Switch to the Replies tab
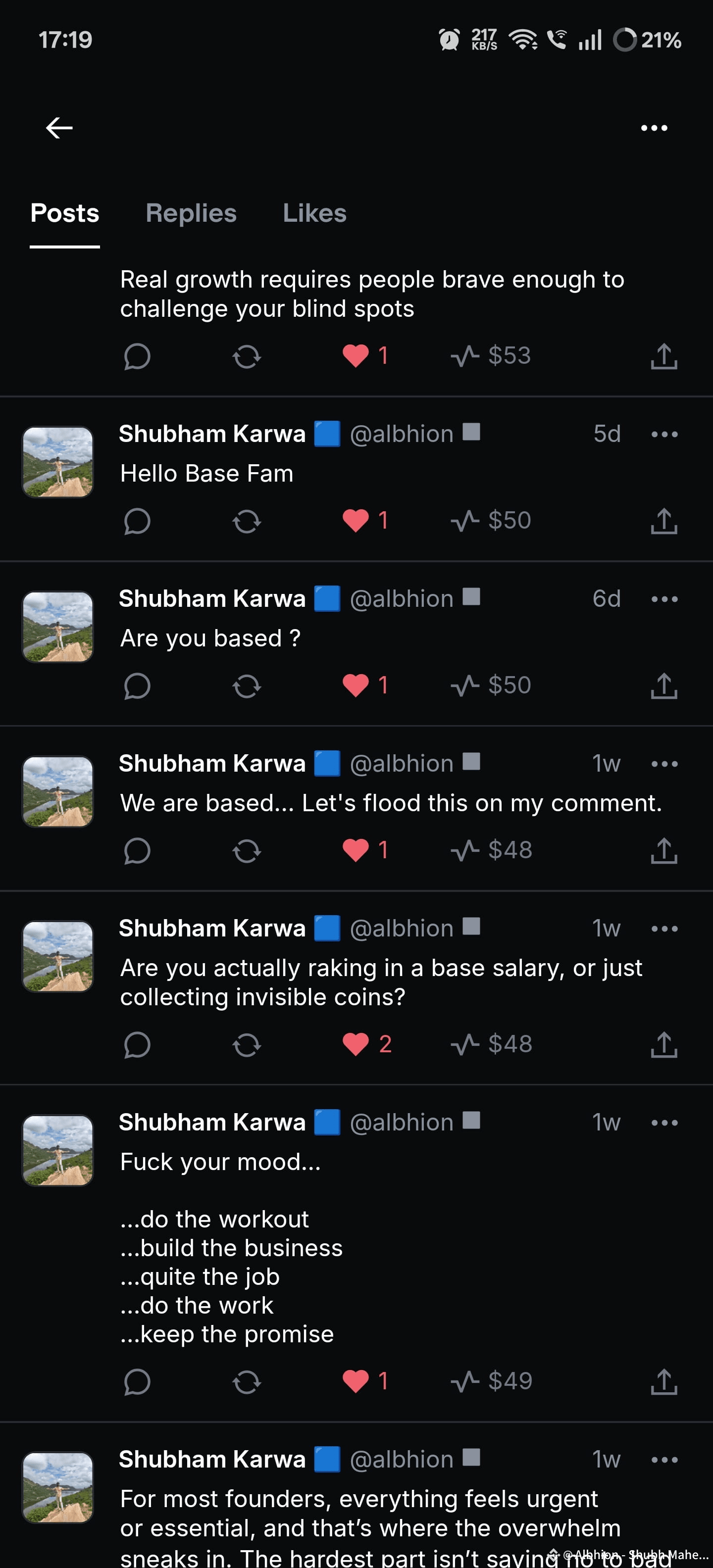 click(191, 213)
